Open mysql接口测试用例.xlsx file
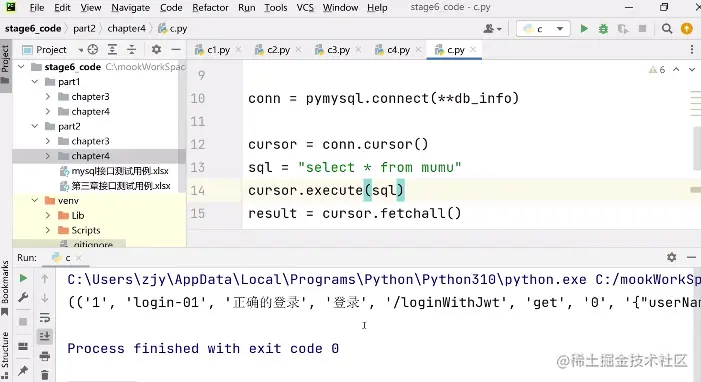Viewport: 701px width, 382px height. click(120, 171)
